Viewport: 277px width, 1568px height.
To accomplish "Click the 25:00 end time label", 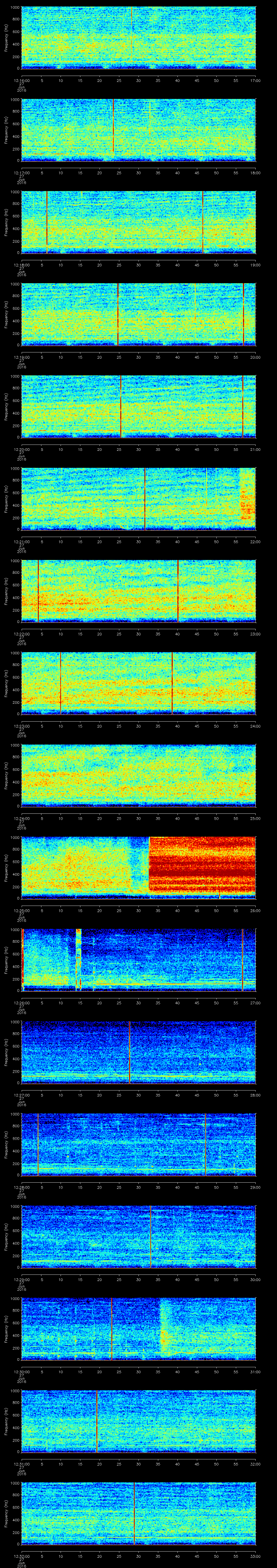I will click(x=256, y=818).
